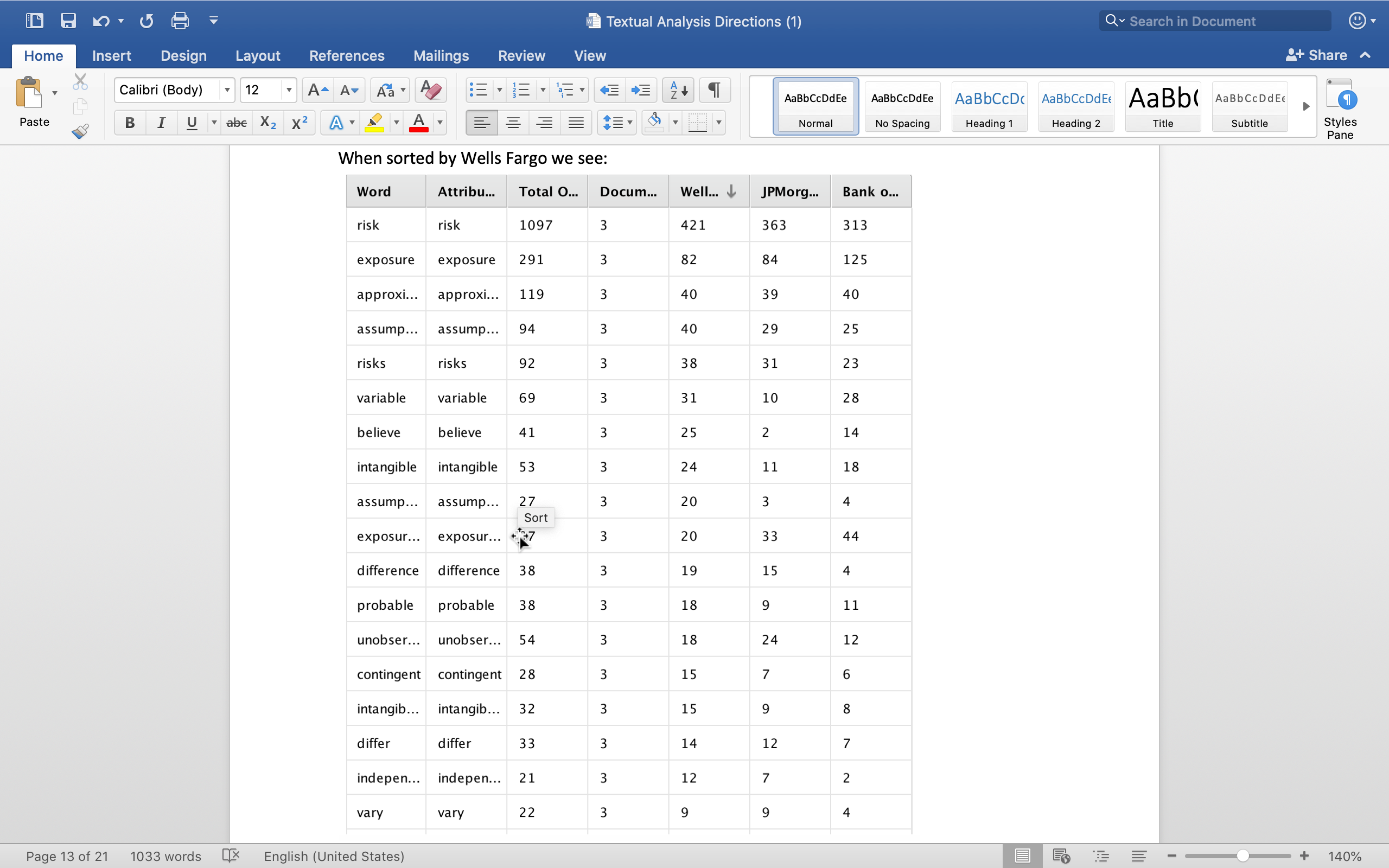Toggle bold formatting

[x=130, y=122]
